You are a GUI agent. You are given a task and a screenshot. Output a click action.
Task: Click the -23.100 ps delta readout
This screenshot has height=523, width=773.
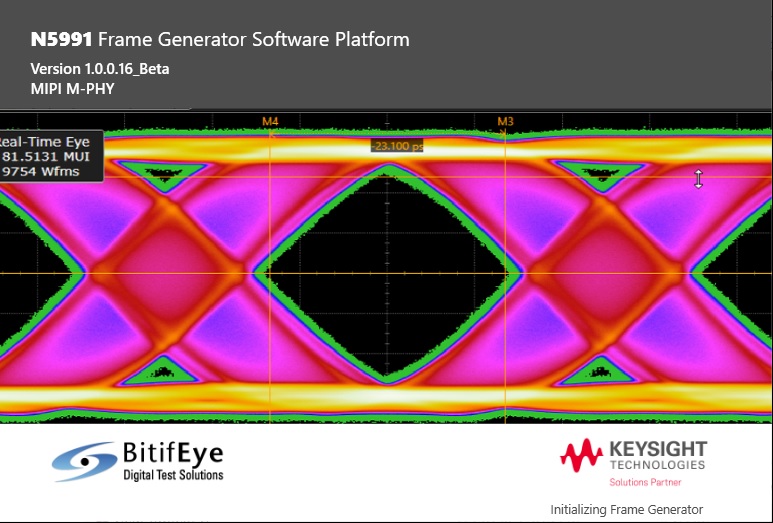point(397,146)
